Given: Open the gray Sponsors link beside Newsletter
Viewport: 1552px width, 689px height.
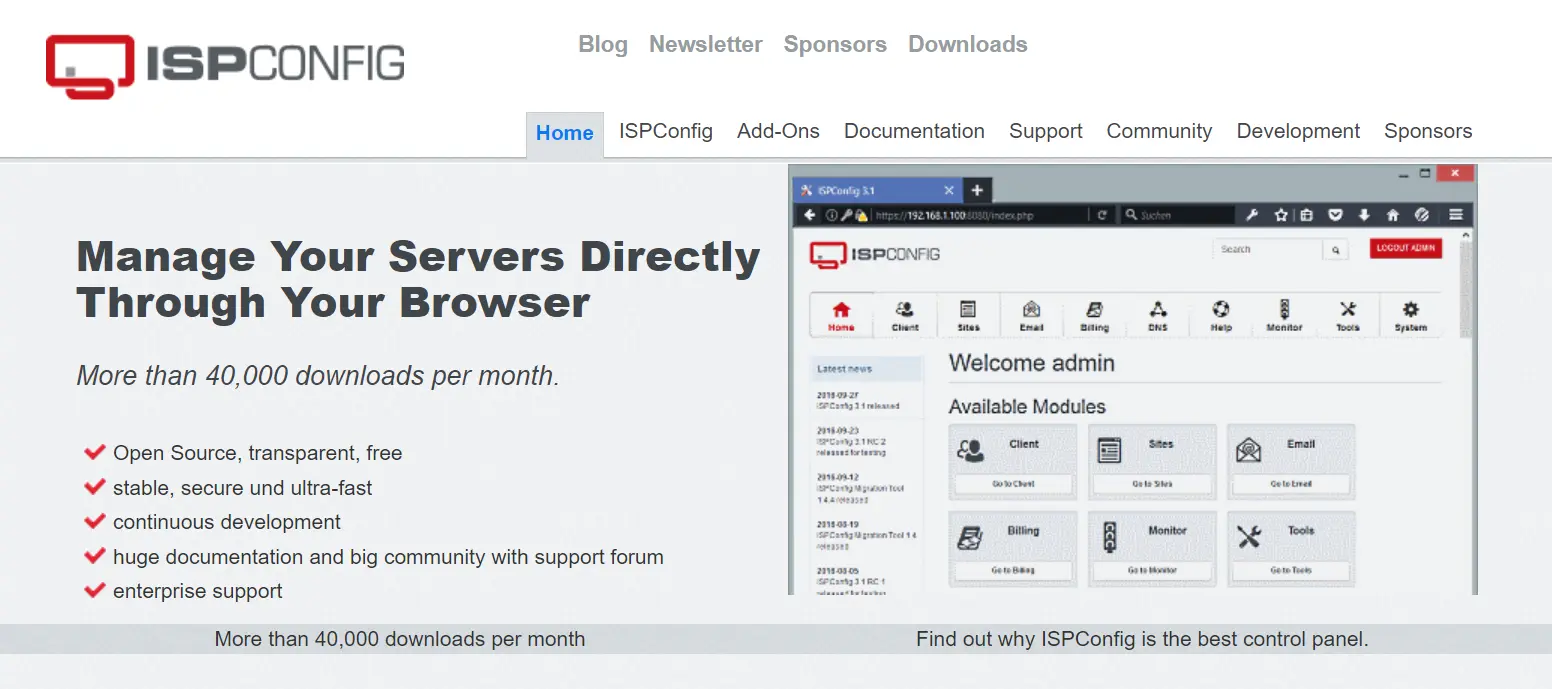Looking at the screenshot, I should pyautogui.click(x=835, y=44).
